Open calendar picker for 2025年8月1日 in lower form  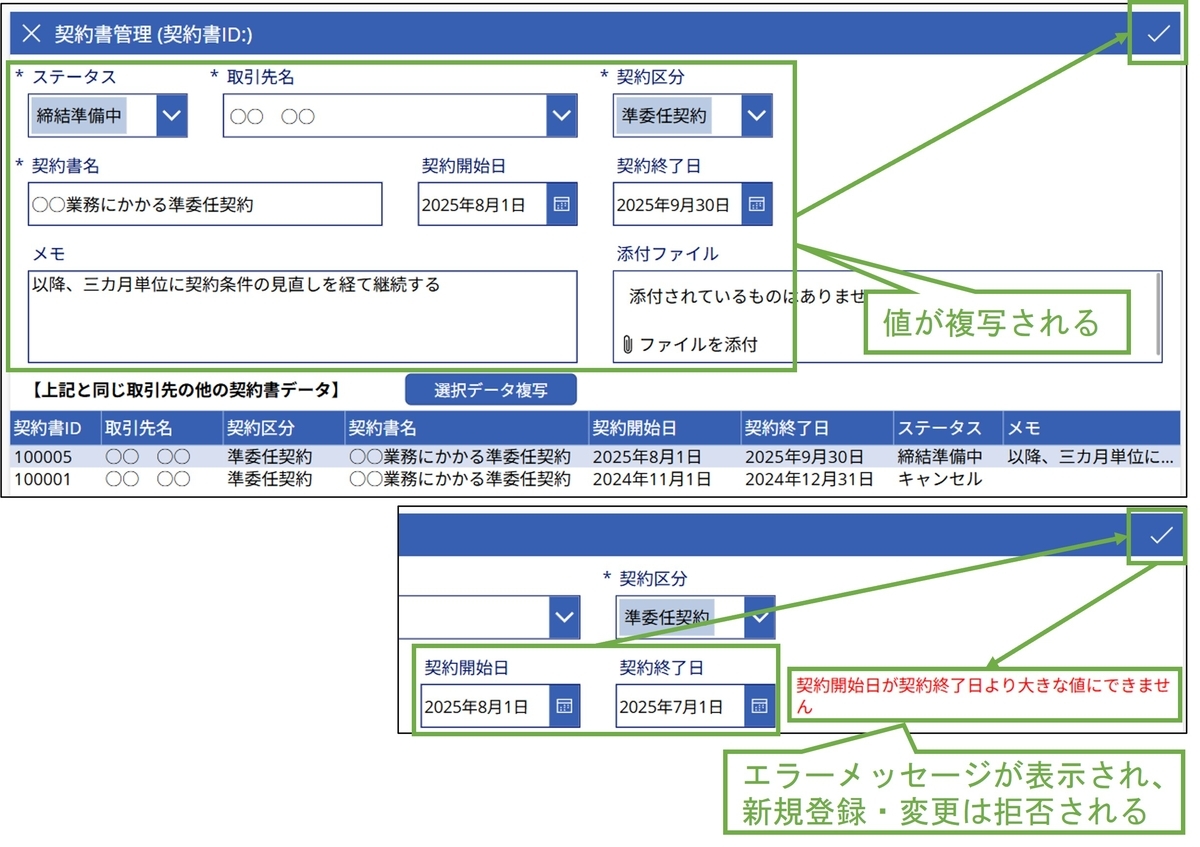click(x=564, y=706)
